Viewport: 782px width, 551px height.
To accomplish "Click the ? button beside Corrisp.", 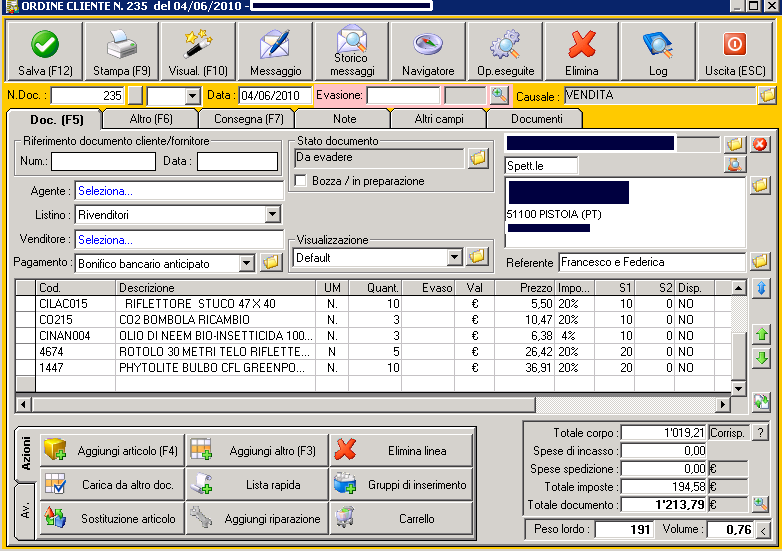I will tap(760, 433).
